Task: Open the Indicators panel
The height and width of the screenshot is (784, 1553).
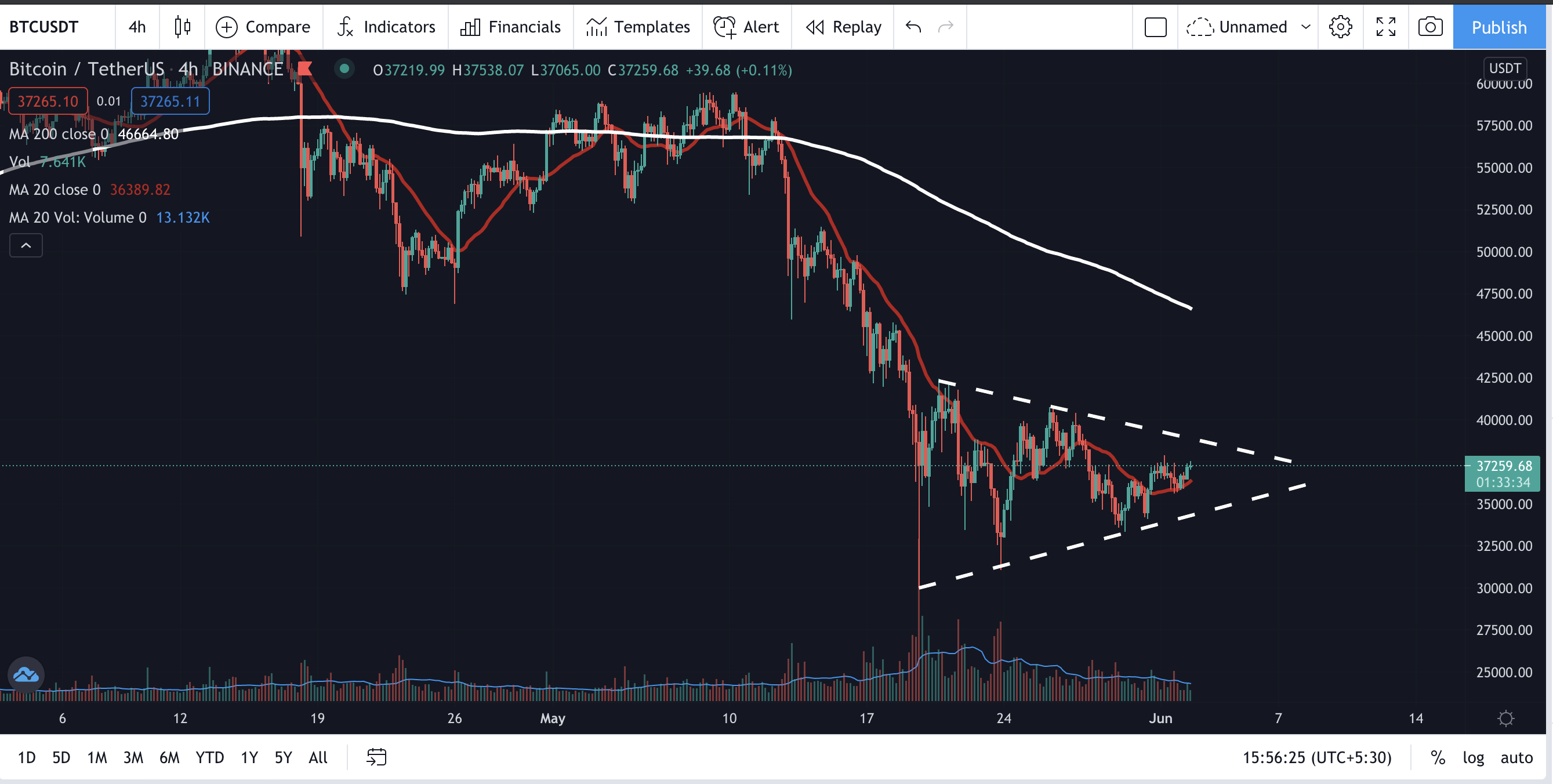Action: click(x=386, y=27)
